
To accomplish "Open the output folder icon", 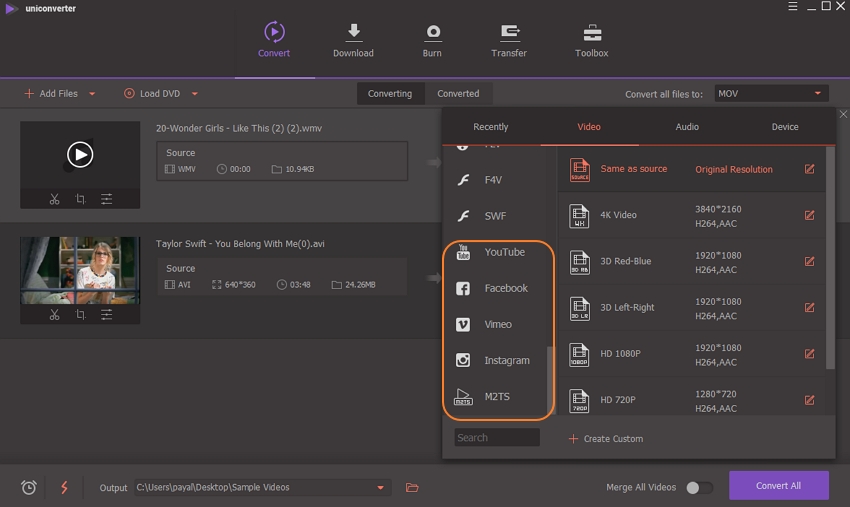I will point(412,487).
